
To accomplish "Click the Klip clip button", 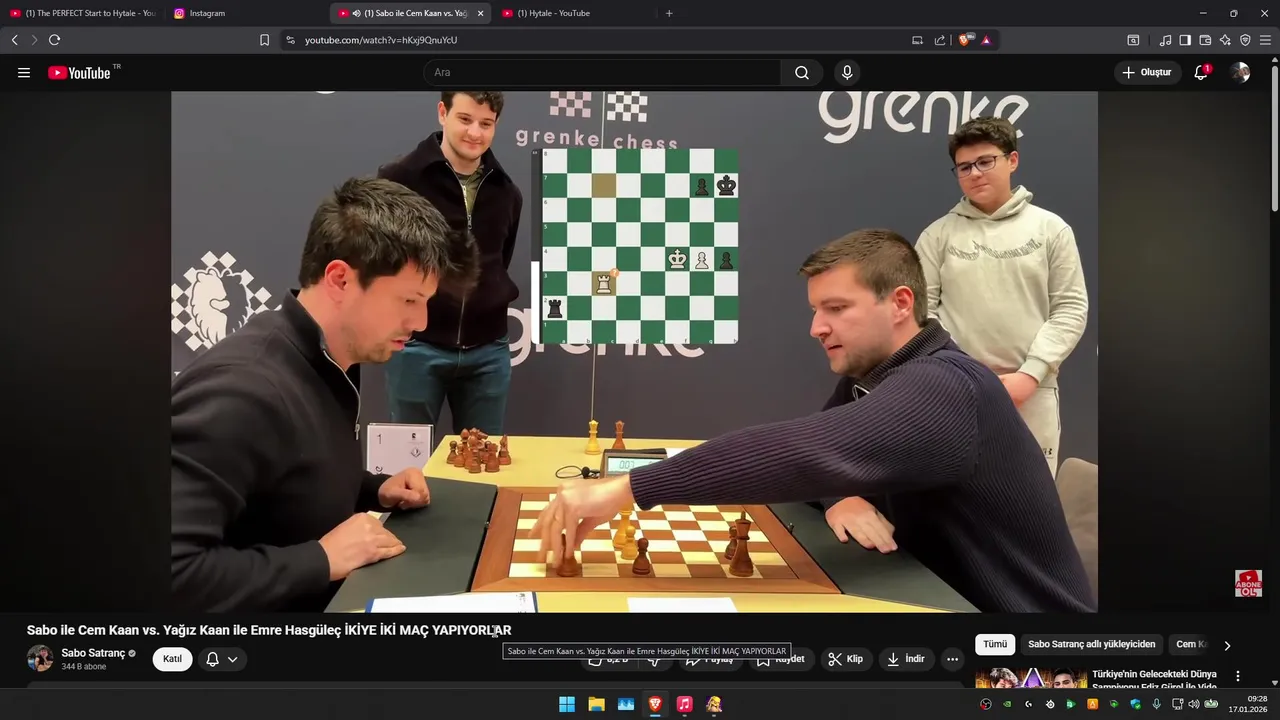I will point(845,659).
